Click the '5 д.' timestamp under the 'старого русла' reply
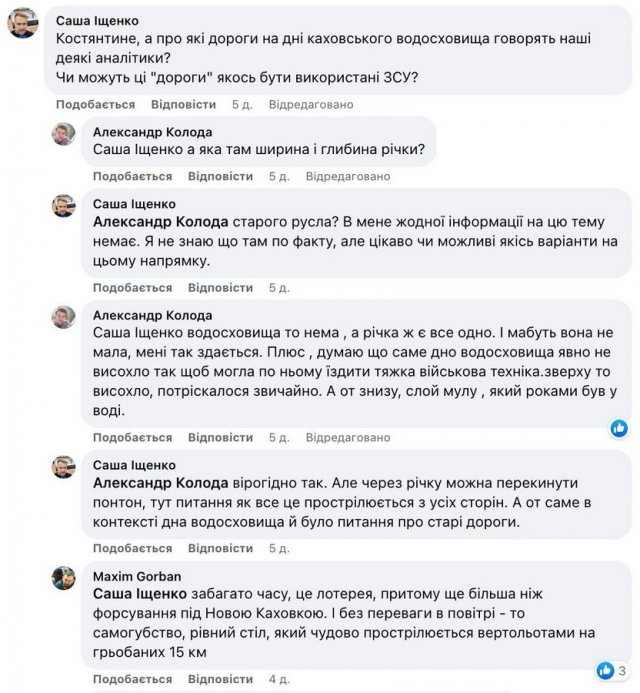Viewport: 640px width, 693px height. [x=278, y=288]
